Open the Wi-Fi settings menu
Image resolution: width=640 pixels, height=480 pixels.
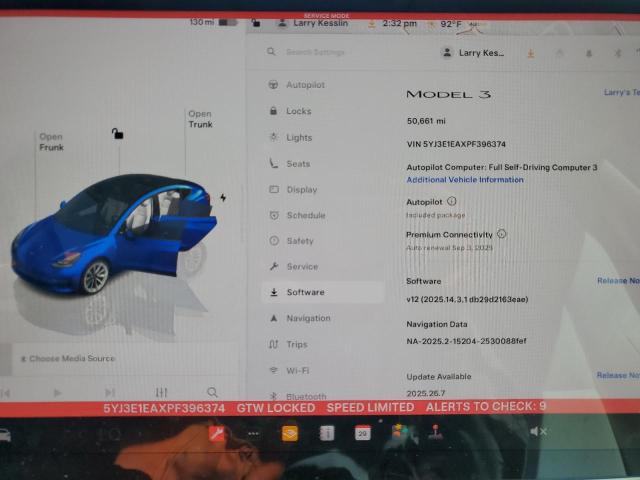coord(289,371)
